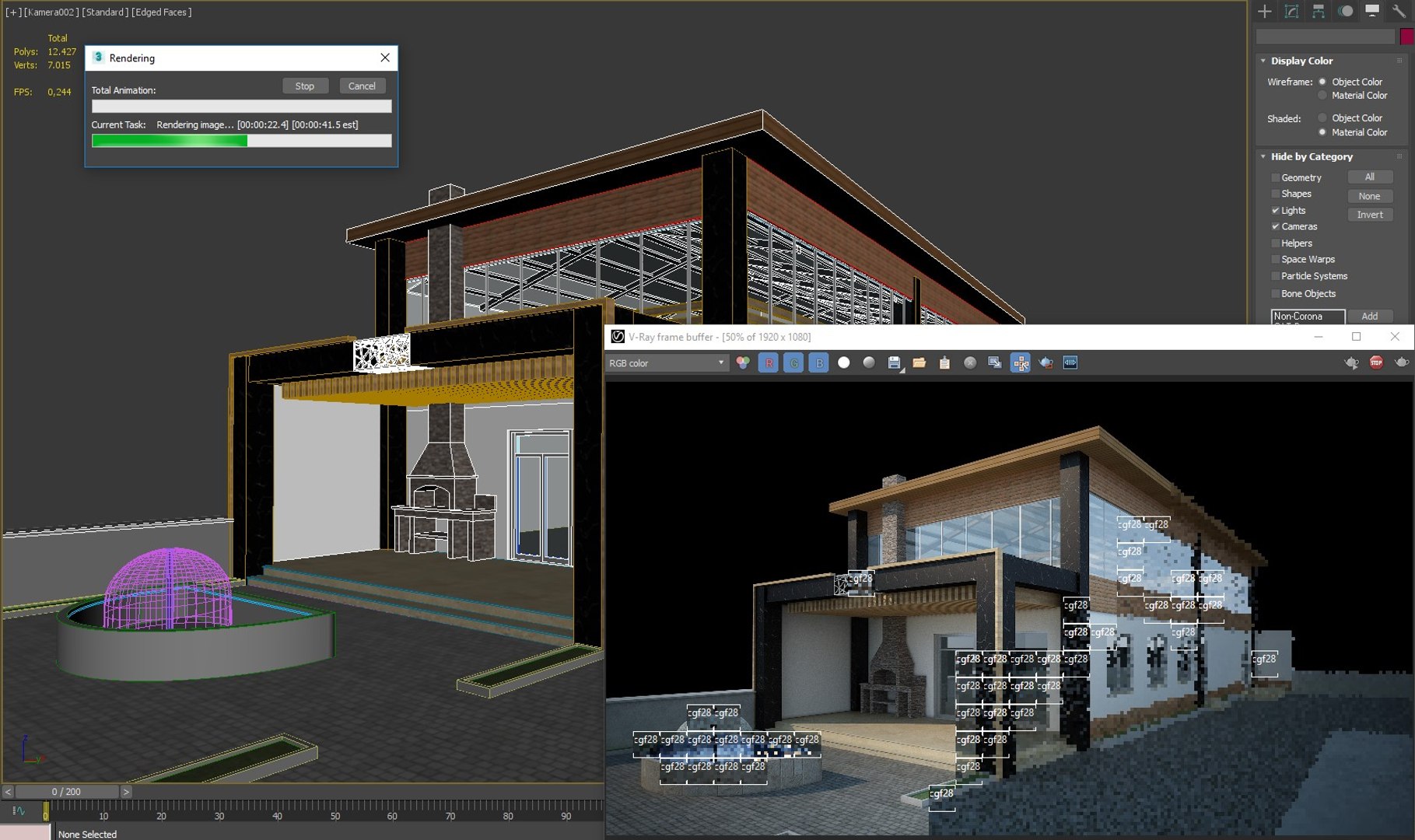This screenshot has width=1415, height=840.
Task: Check the Helpers hide checkbox
Action: tap(1276, 243)
